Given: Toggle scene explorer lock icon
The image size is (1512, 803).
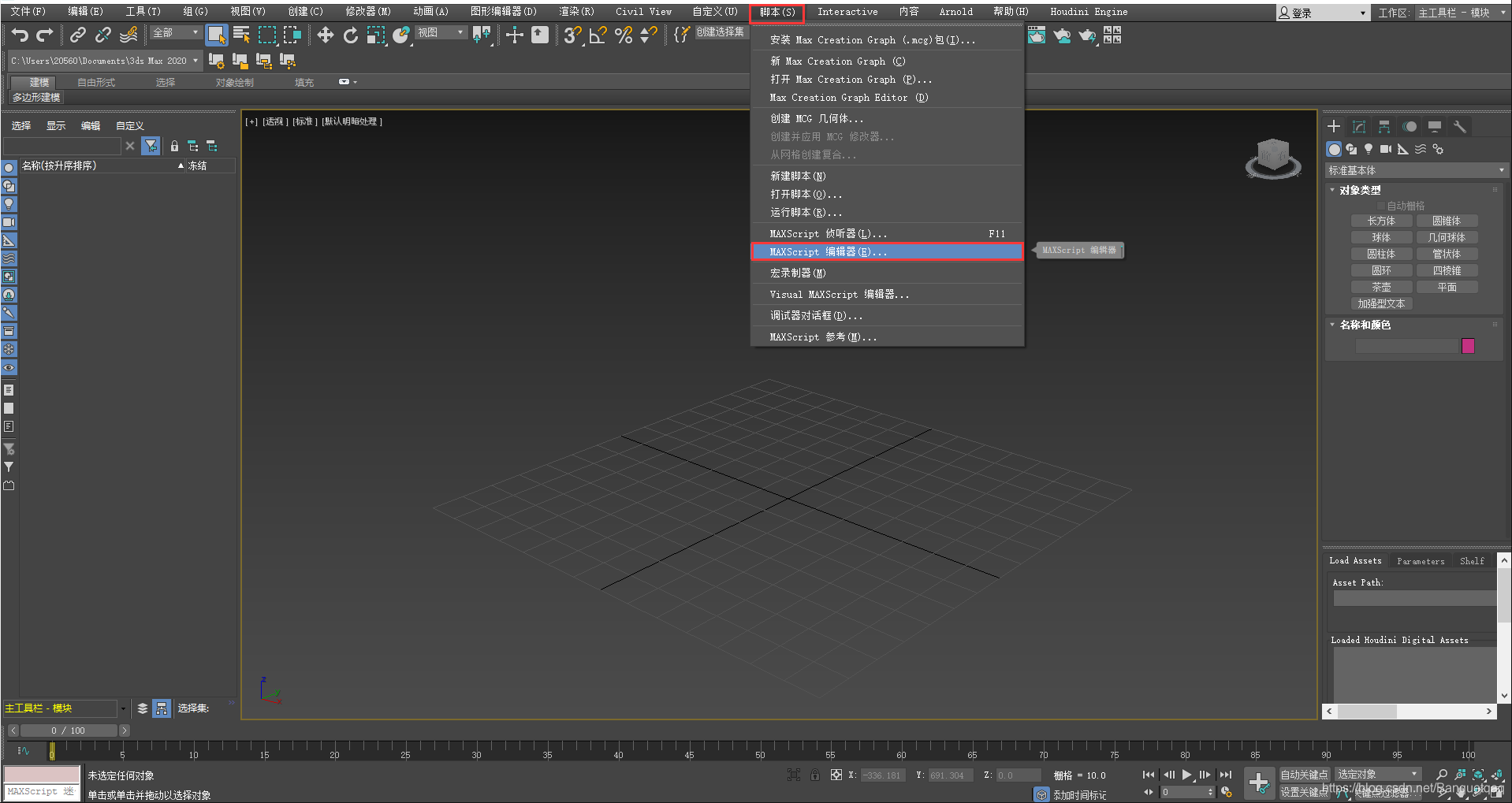Looking at the screenshot, I should [x=174, y=146].
